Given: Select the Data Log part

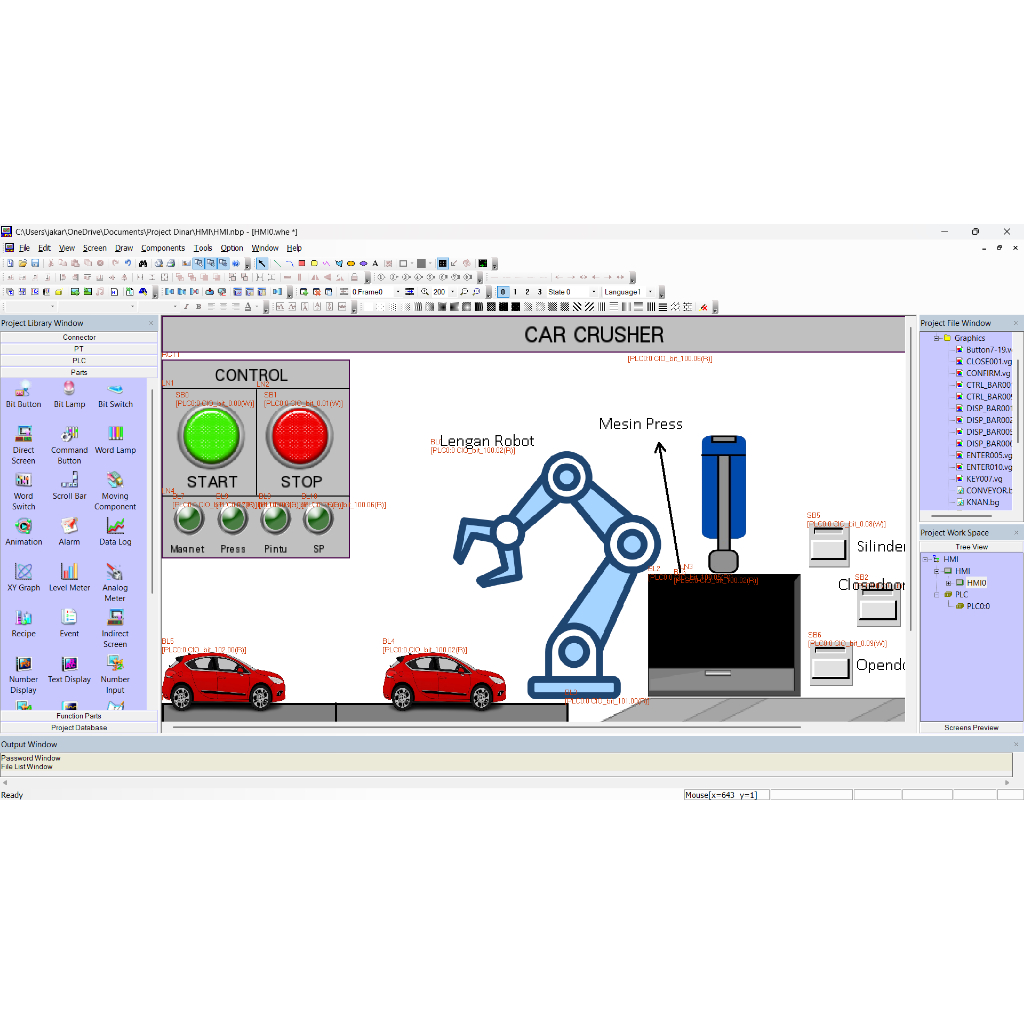Looking at the screenshot, I should coord(115,535).
